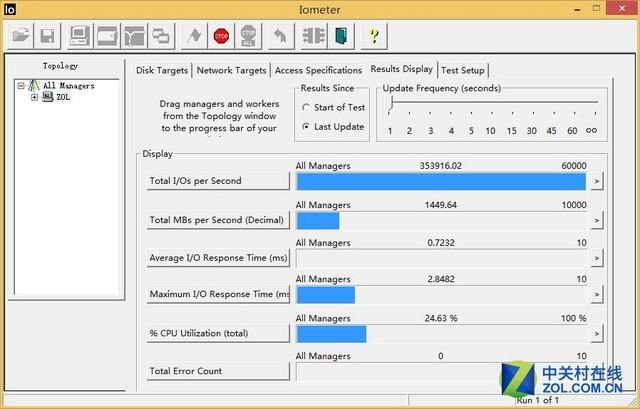Start a new manager
Viewport: 640px width, 409px height.
tap(80, 36)
